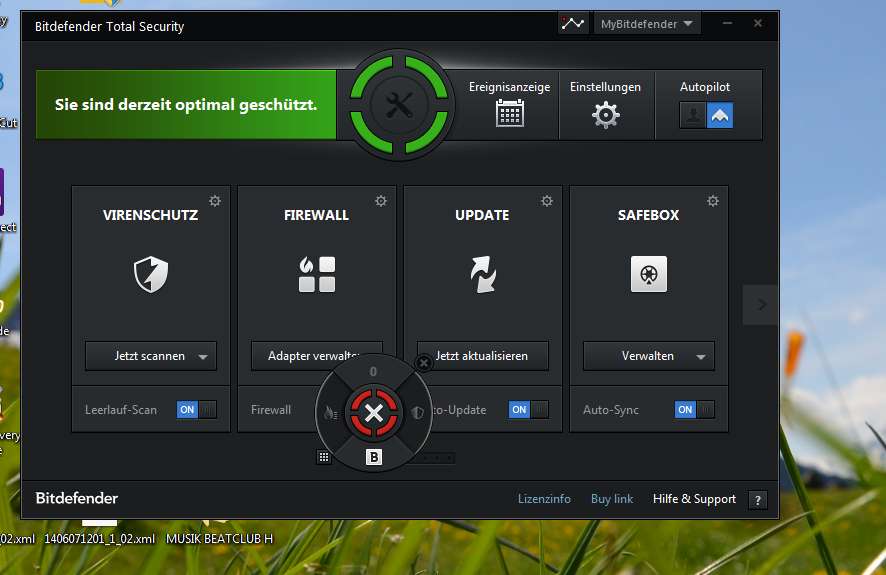Expand Jetzt scannen dropdown arrow
The image size is (886, 575).
click(x=203, y=357)
